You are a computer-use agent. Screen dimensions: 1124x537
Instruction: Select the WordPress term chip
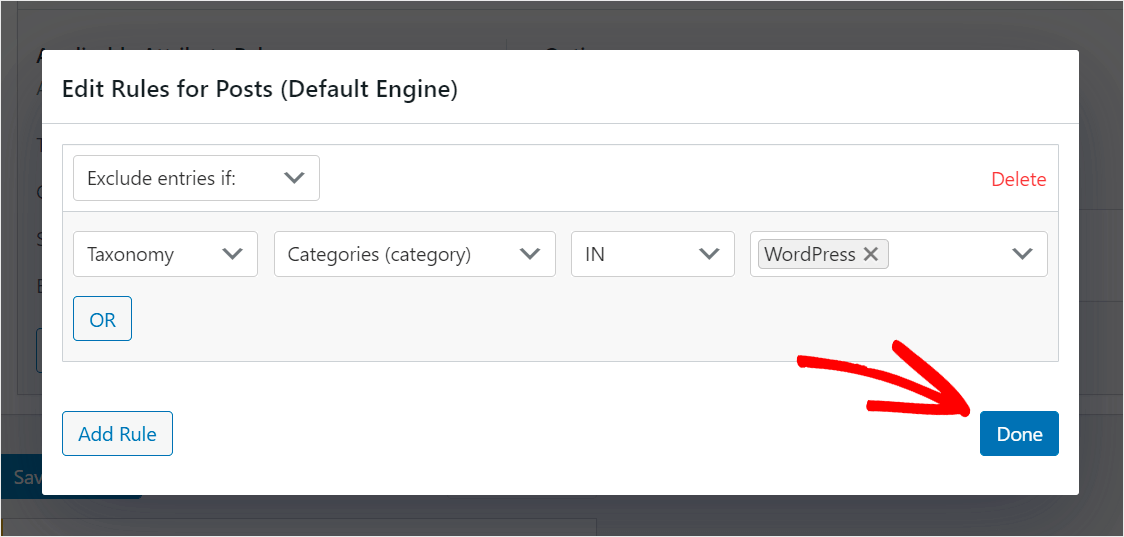(x=810, y=255)
